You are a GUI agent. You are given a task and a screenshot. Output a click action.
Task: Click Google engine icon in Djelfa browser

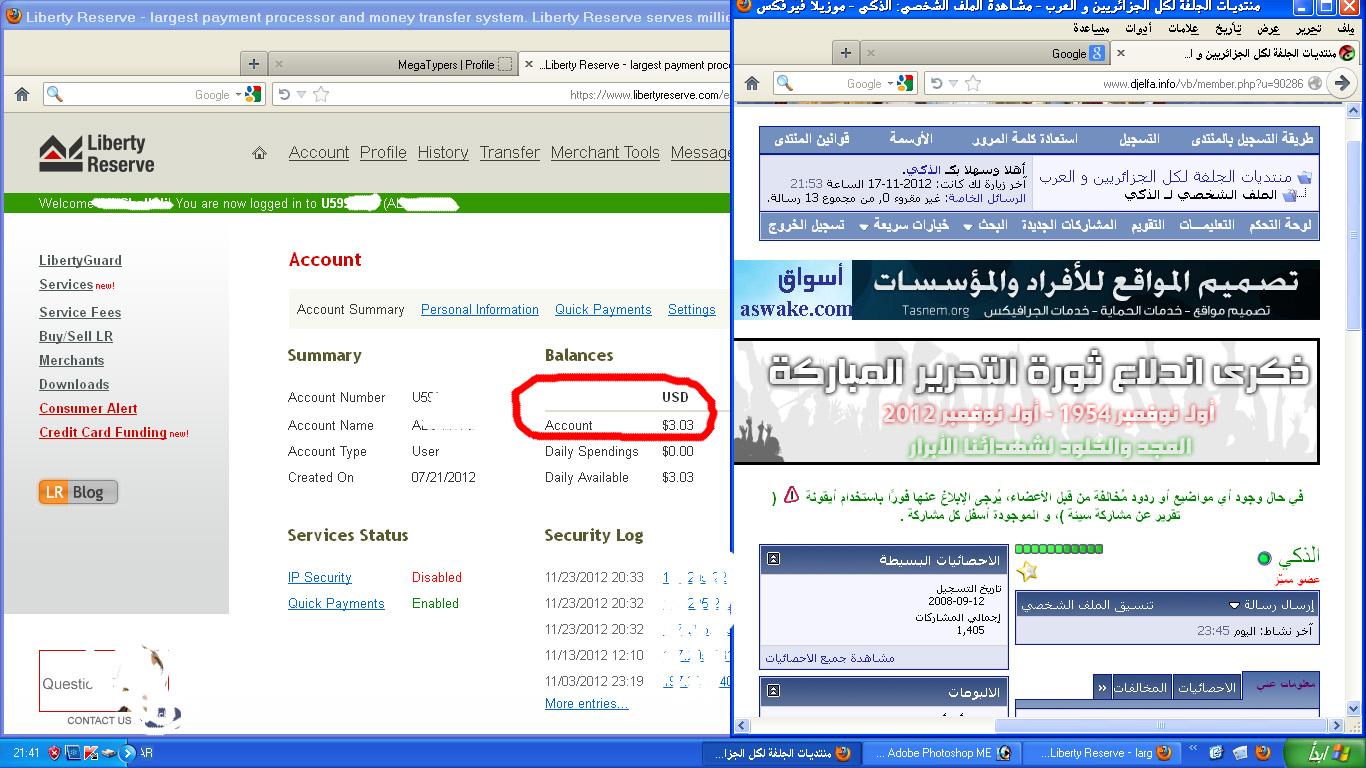tap(904, 83)
